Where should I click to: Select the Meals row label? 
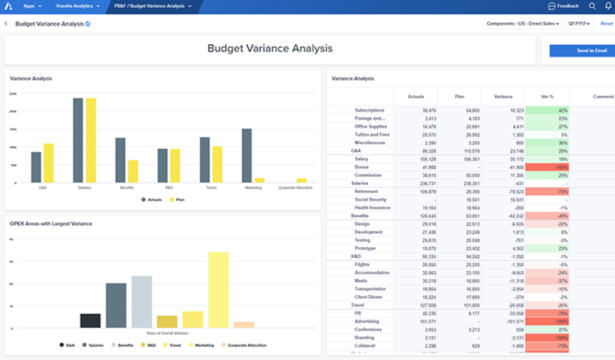pyautogui.click(x=360, y=281)
